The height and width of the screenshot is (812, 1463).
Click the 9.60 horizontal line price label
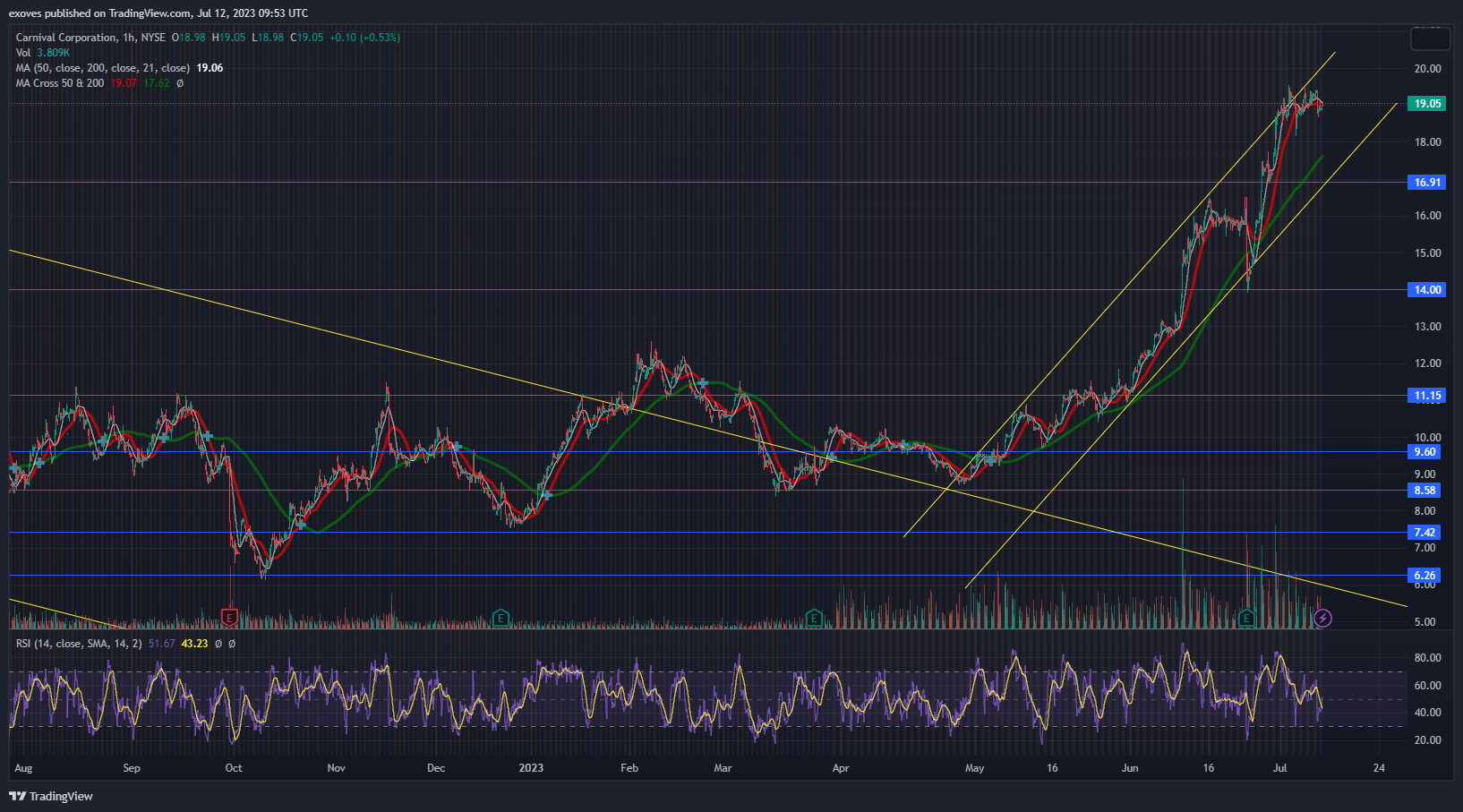coord(1424,452)
